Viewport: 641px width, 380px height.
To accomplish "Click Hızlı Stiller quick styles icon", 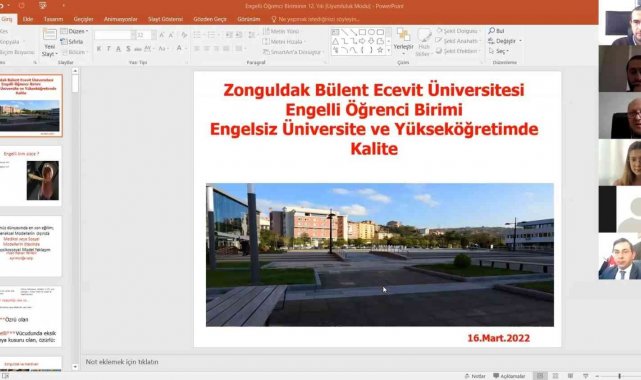I will pos(424,42).
